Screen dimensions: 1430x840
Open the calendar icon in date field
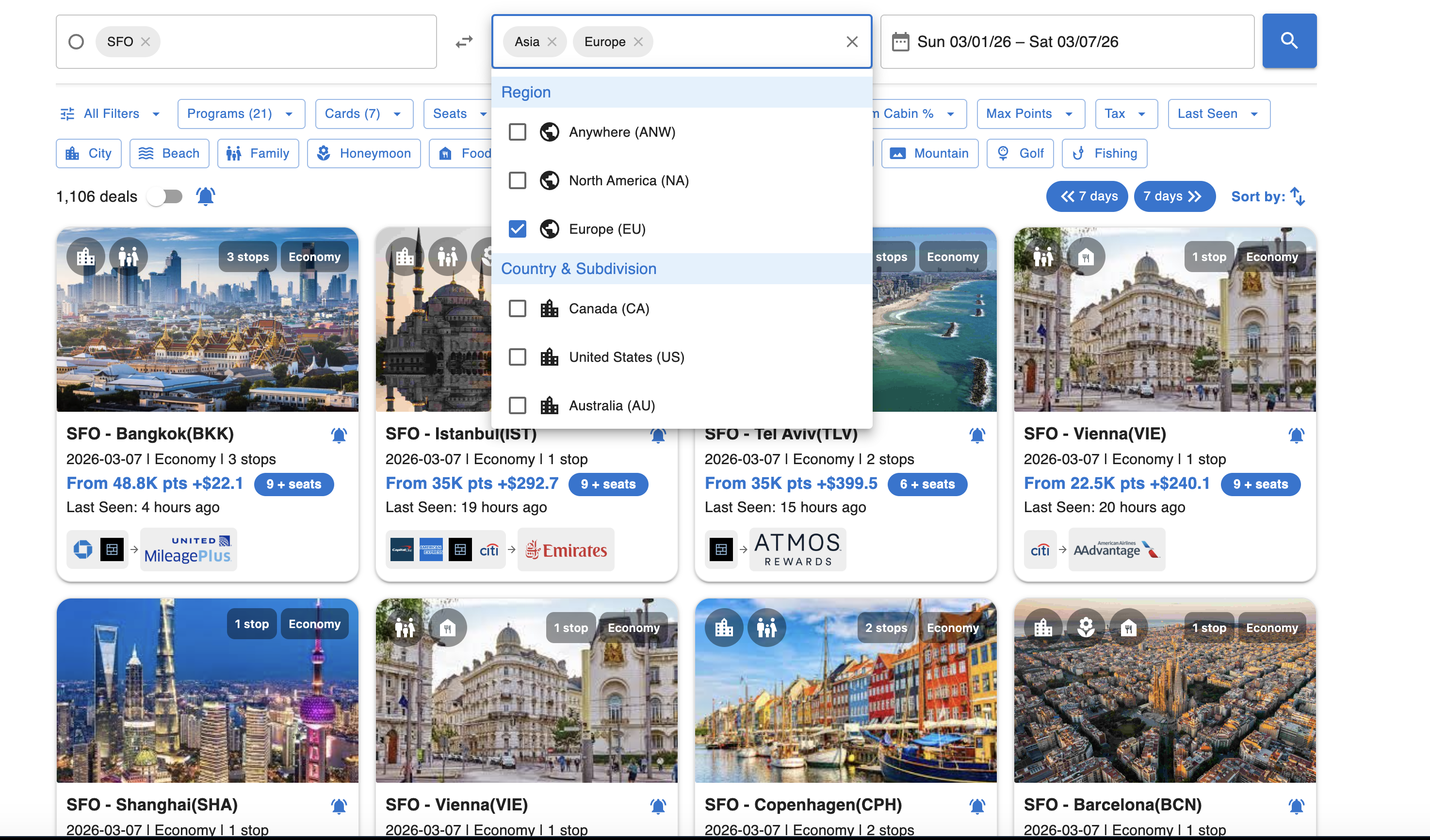901,42
